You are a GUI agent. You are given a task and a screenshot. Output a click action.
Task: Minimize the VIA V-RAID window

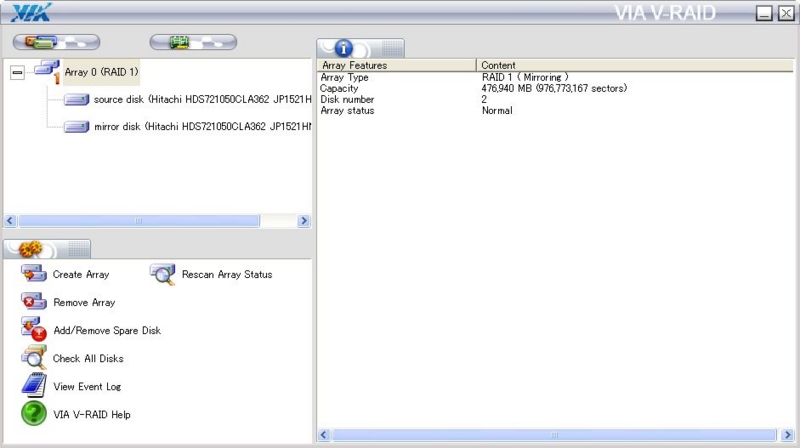pos(764,13)
